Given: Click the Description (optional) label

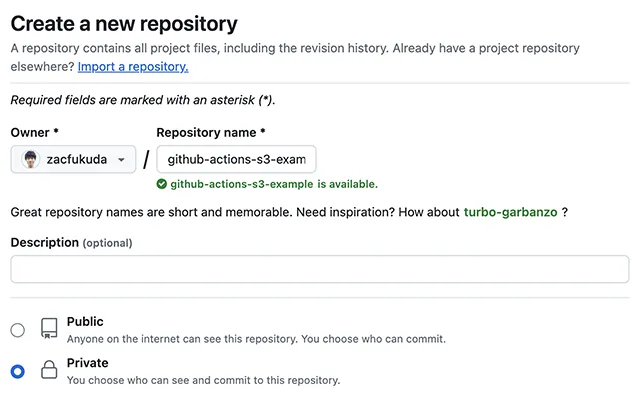Looking at the screenshot, I should 71,243.
